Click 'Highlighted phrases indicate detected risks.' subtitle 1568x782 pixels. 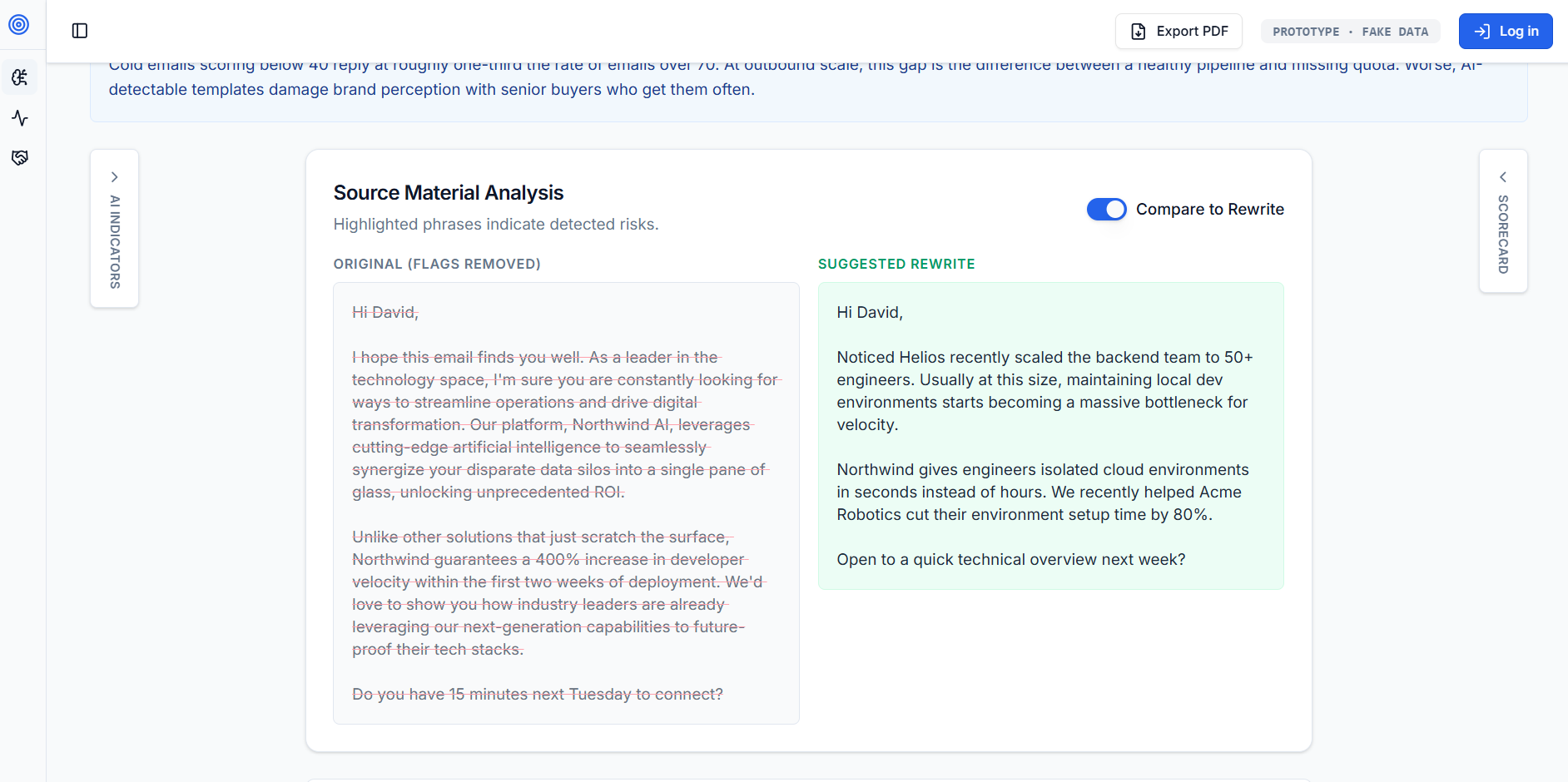[496, 225]
